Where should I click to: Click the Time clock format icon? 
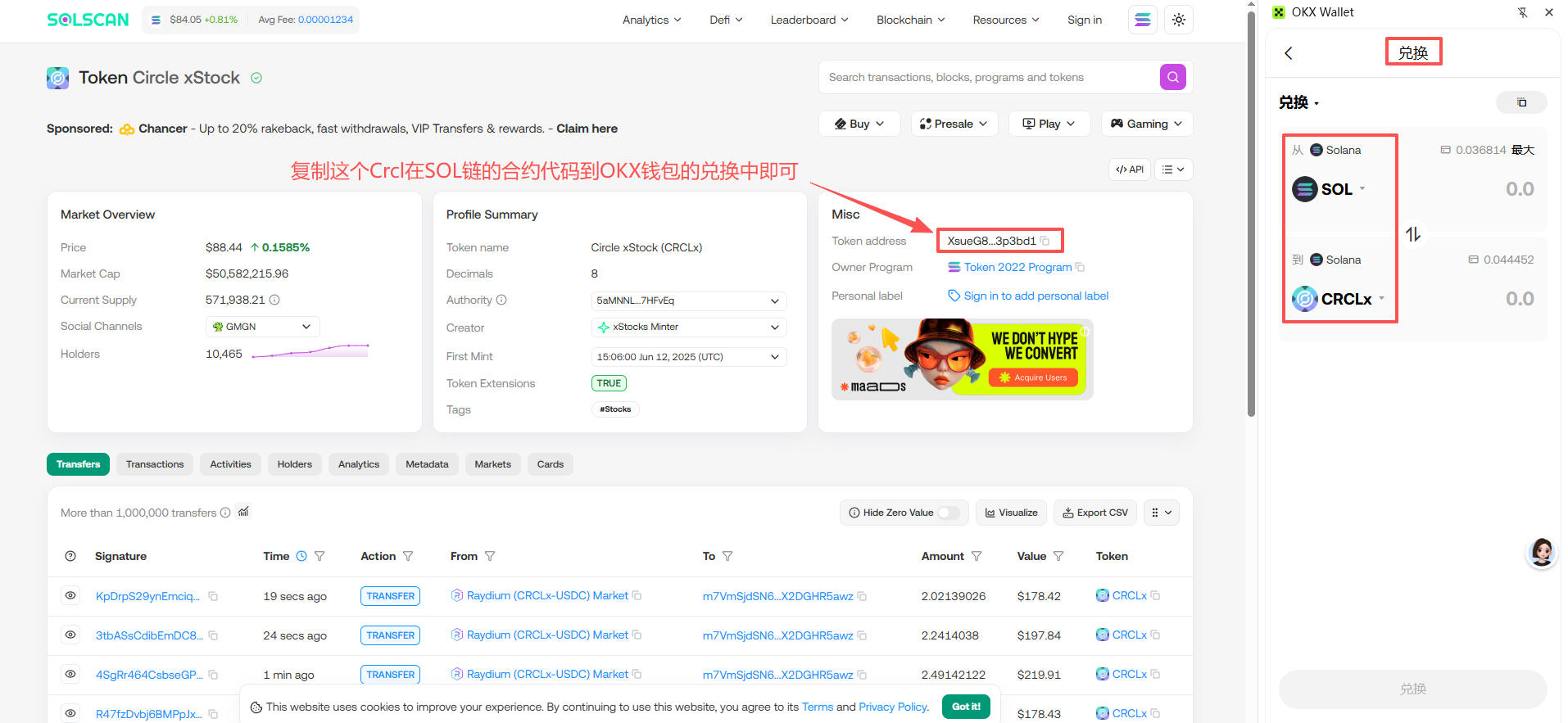(301, 556)
